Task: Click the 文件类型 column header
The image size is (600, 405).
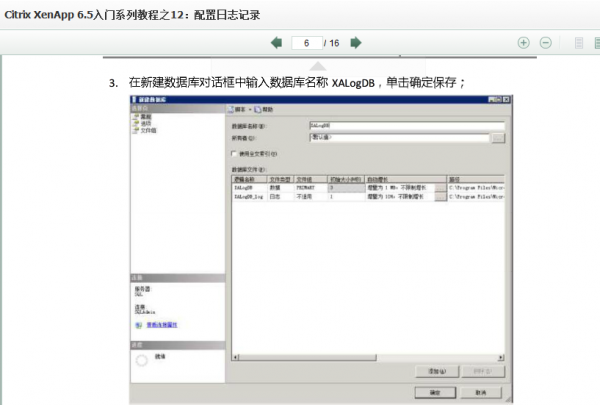Action: point(280,179)
